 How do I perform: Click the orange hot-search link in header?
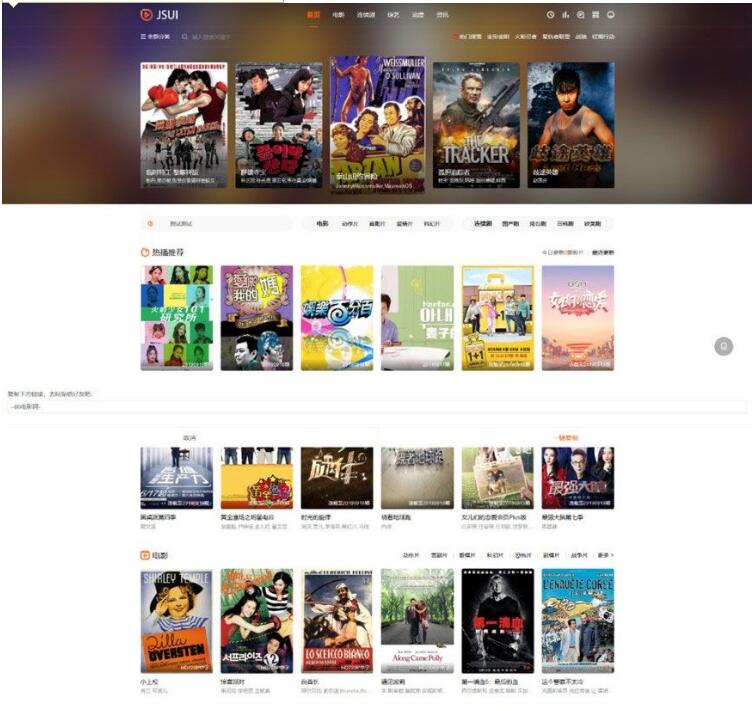[467, 36]
